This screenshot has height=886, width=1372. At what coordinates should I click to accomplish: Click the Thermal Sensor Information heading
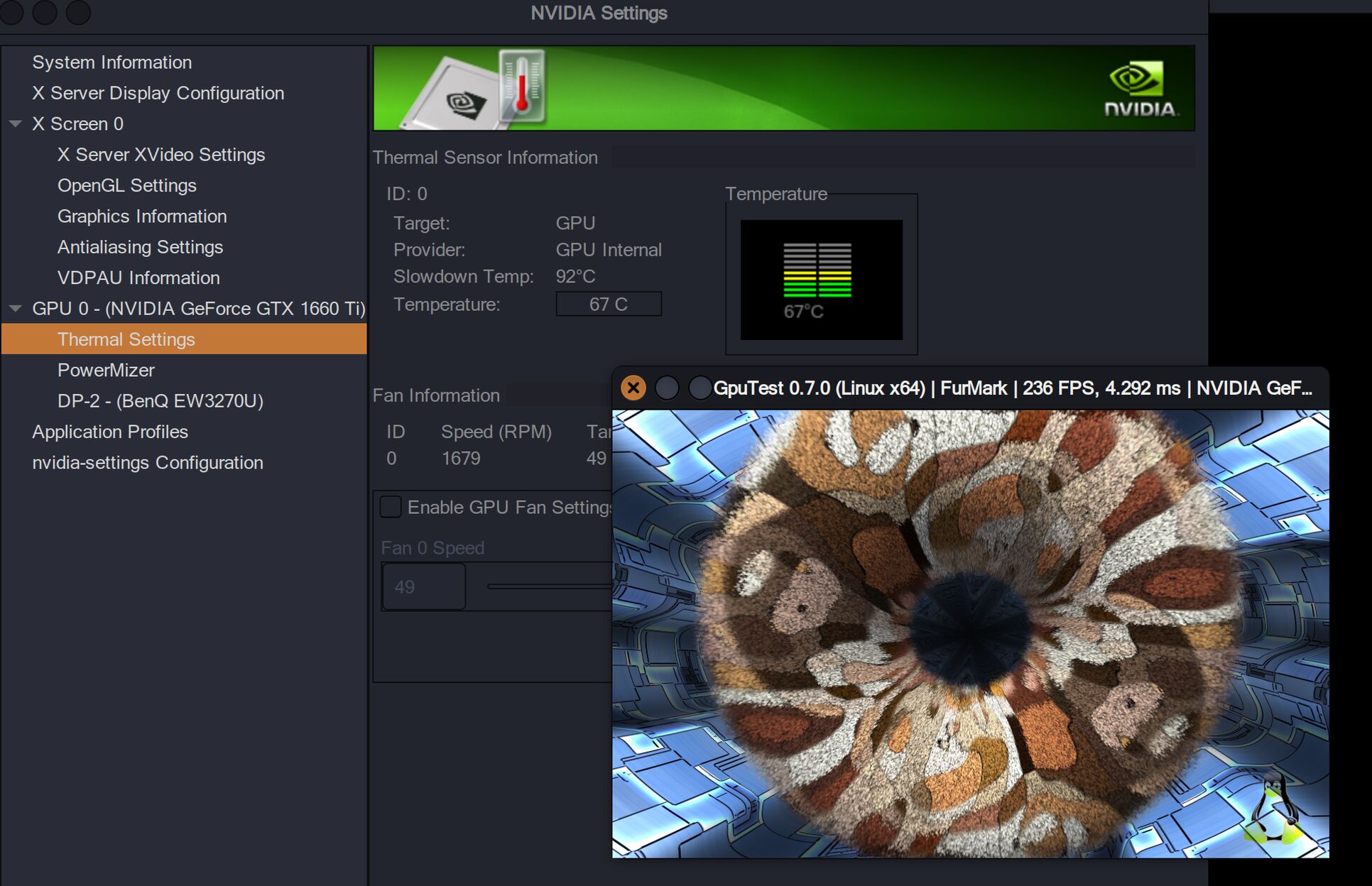pos(485,158)
